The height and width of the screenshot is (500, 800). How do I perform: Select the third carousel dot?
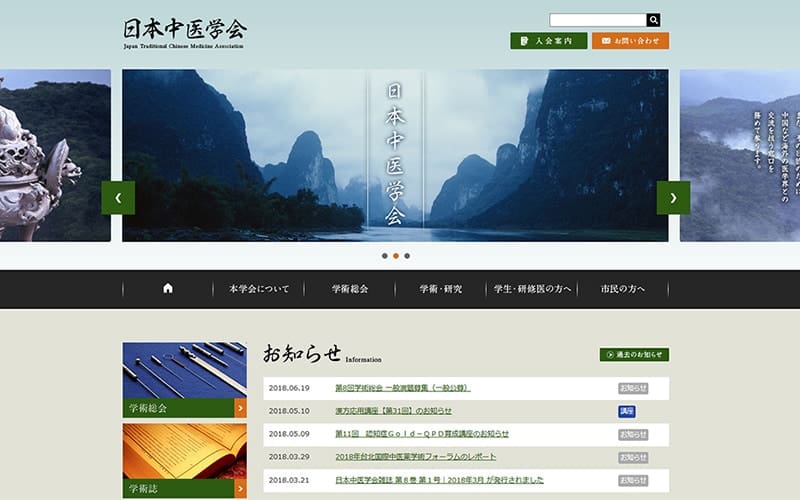coord(407,256)
